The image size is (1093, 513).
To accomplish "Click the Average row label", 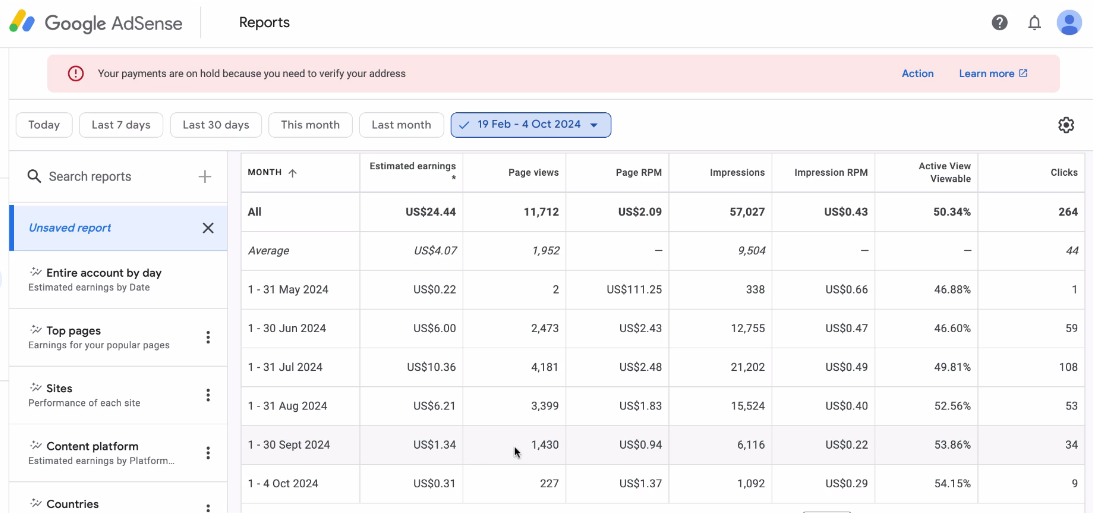I will 268,251.
